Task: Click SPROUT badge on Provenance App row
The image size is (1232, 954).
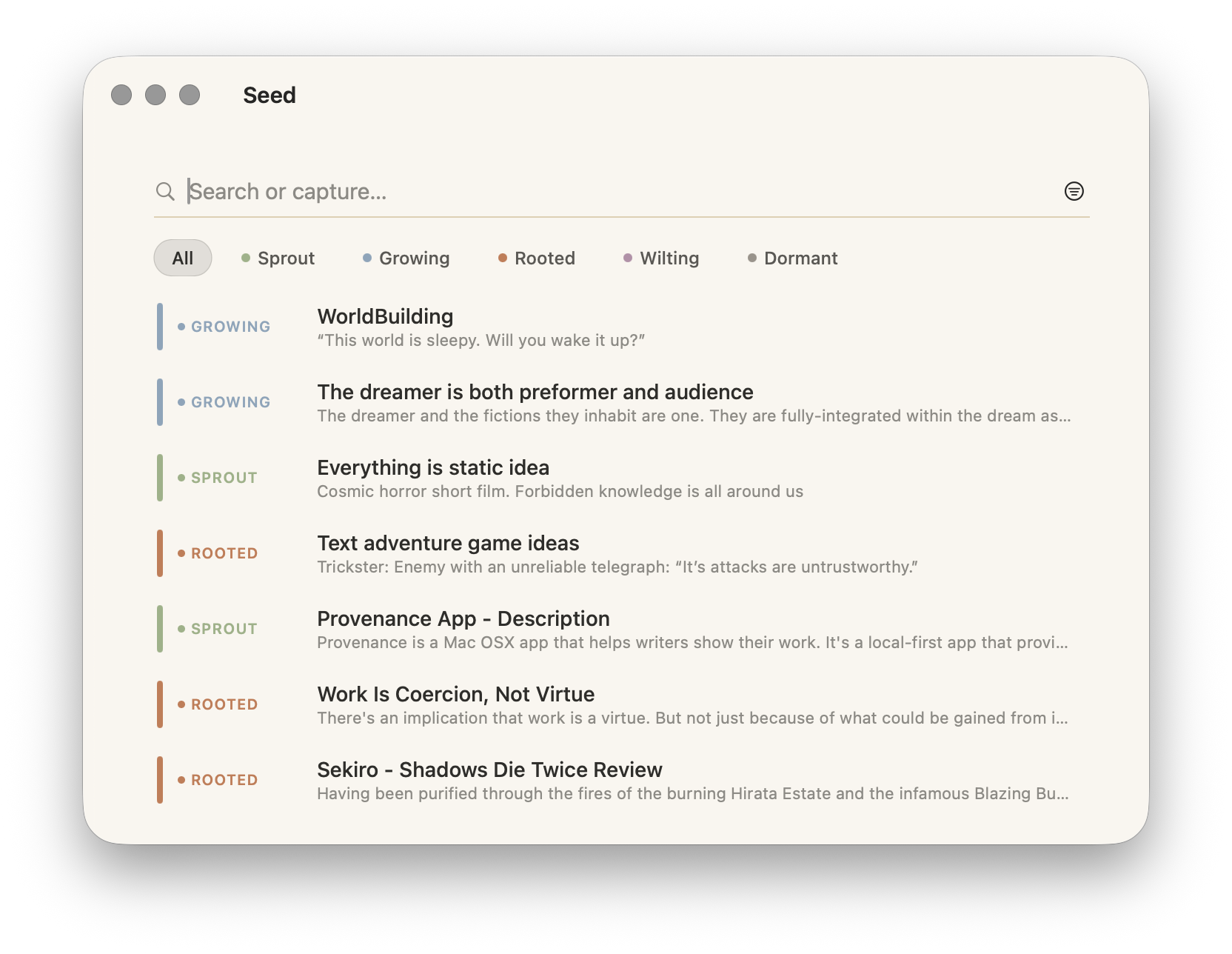Action: click(218, 629)
